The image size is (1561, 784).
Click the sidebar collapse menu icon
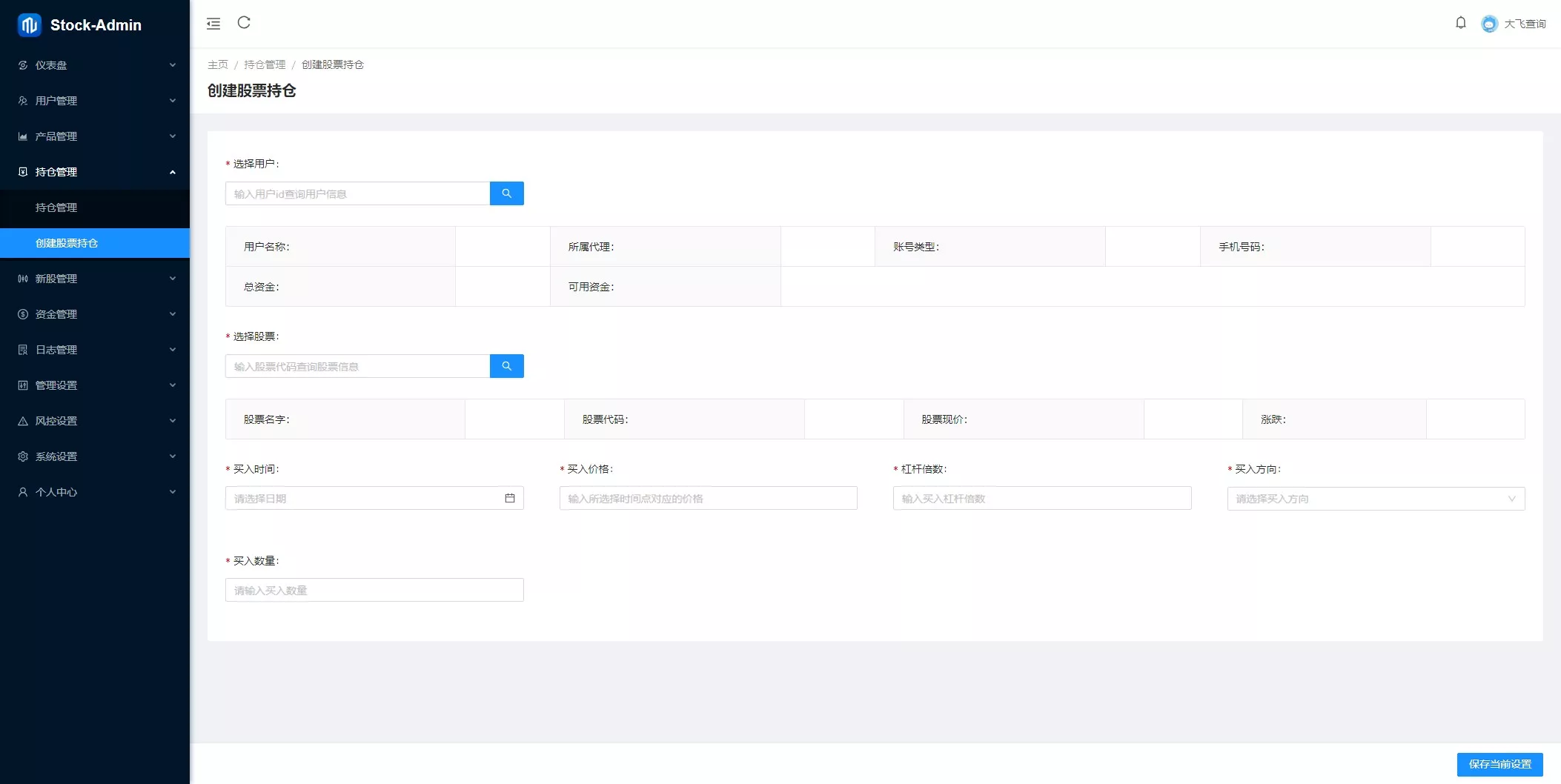(213, 24)
